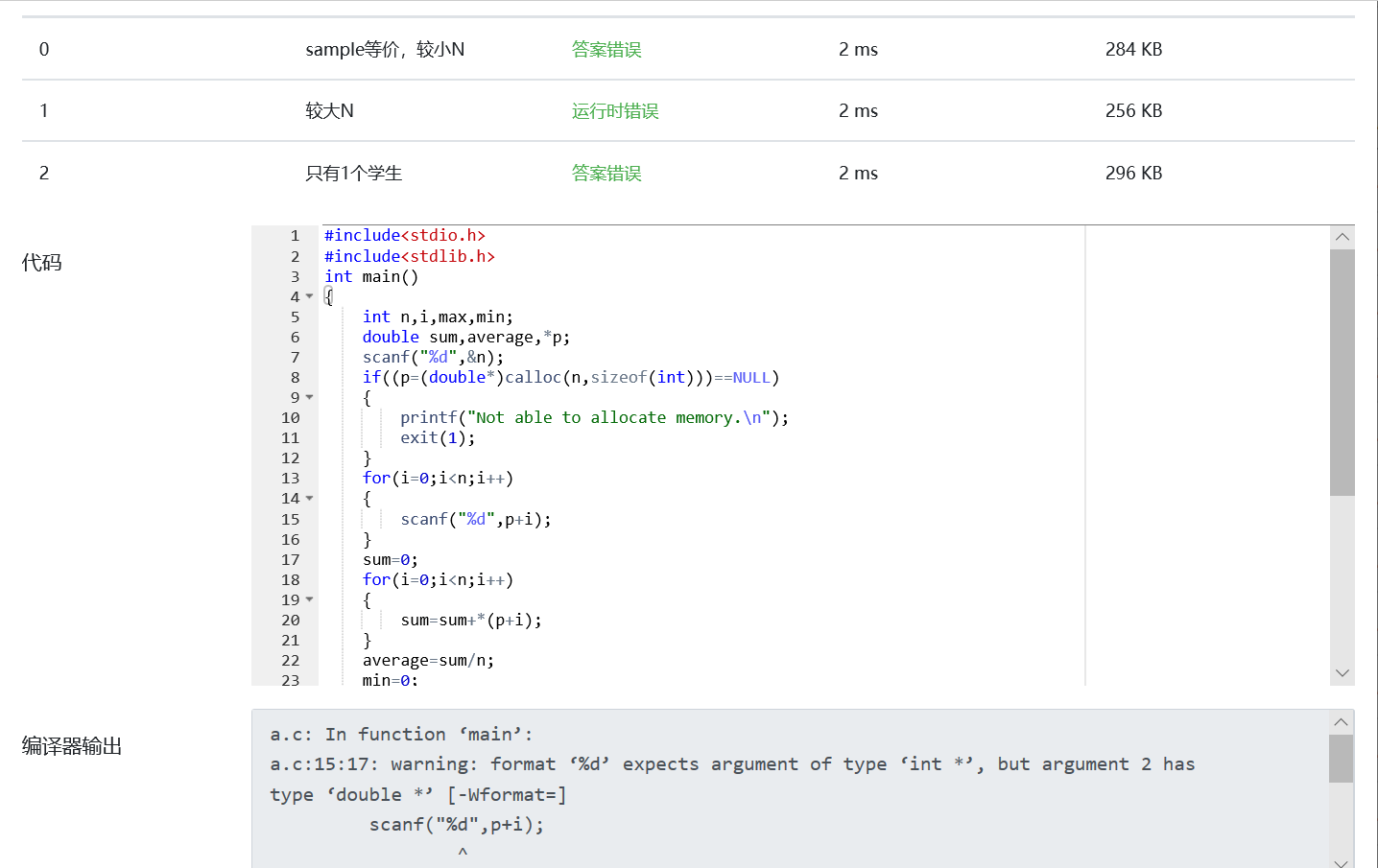Click the 'a.c: In function main' output line
Image resolution: width=1378 pixels, height=868 pixels.
401,735
